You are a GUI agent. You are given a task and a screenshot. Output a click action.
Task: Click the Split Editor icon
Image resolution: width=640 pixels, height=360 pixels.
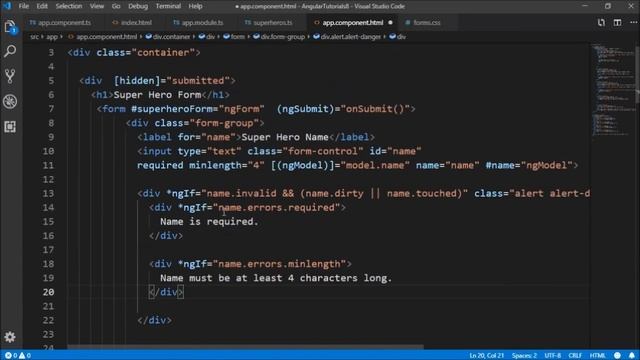point(617,22)
